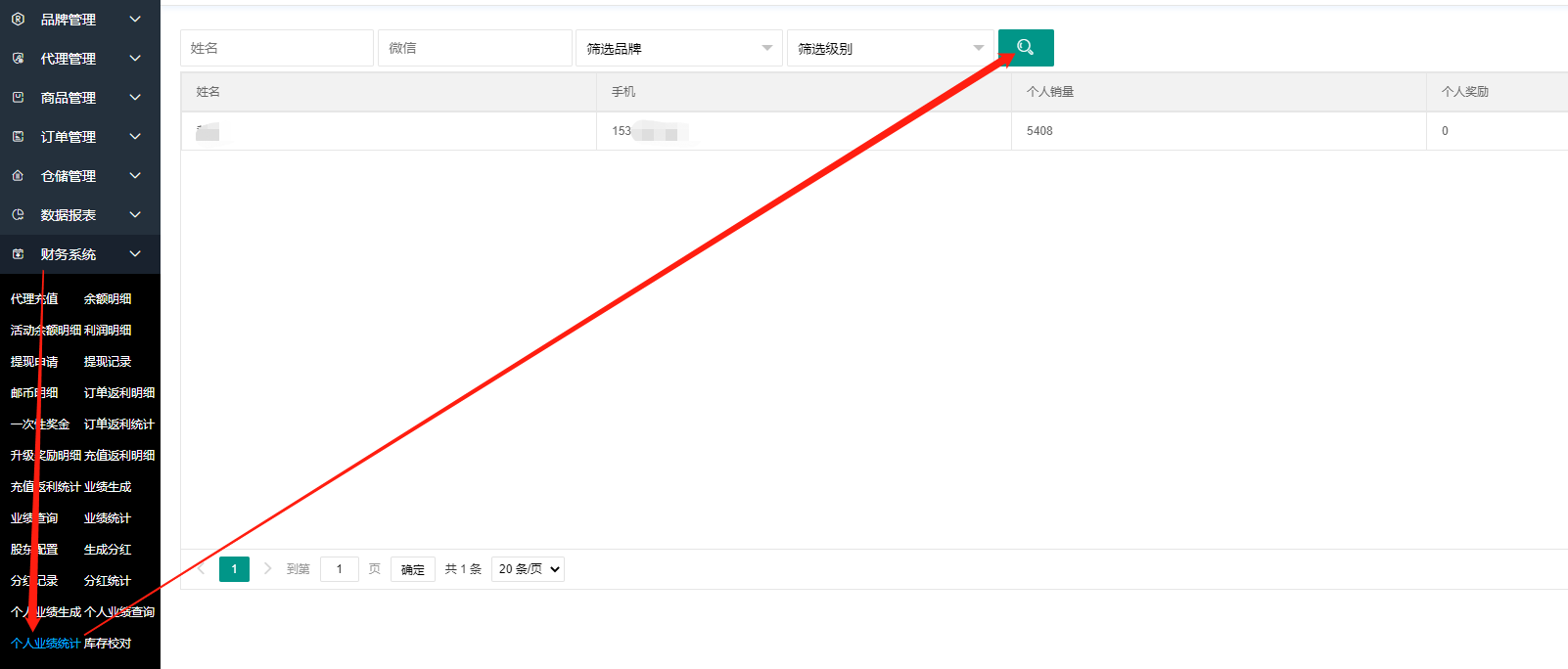
Task: Click the 微信 search input field
Action: point(474,48)
